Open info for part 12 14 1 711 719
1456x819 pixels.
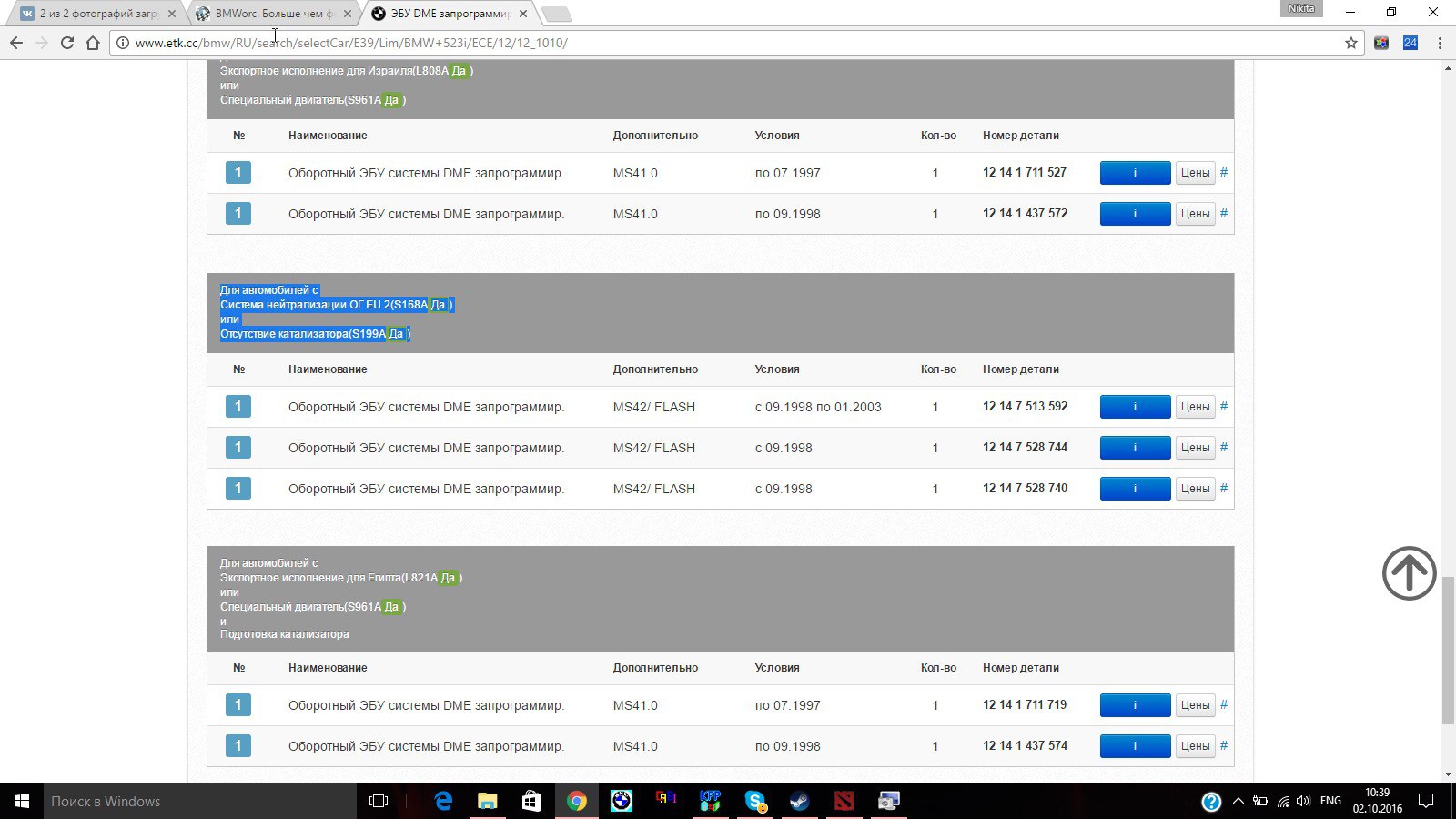click(1135, 705)
